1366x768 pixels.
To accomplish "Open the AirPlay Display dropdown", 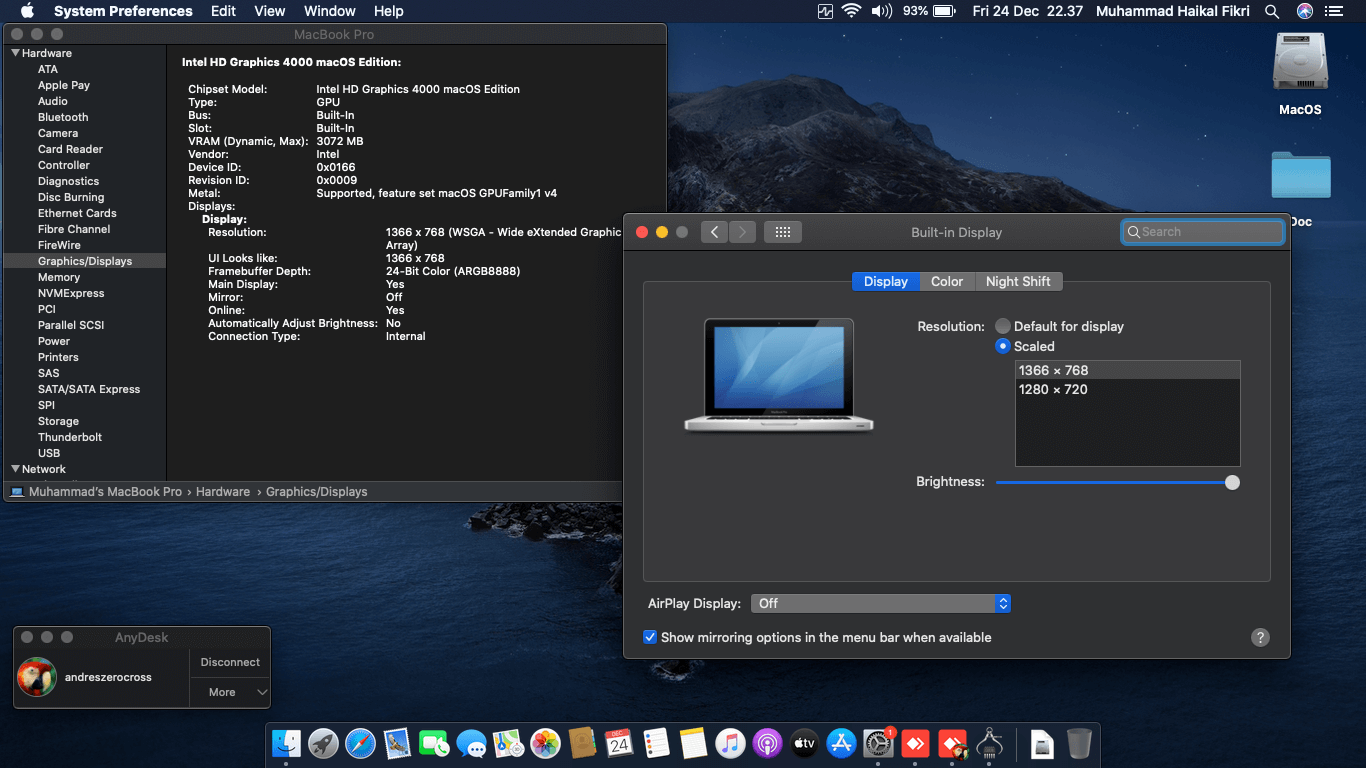I will point(881,603).
